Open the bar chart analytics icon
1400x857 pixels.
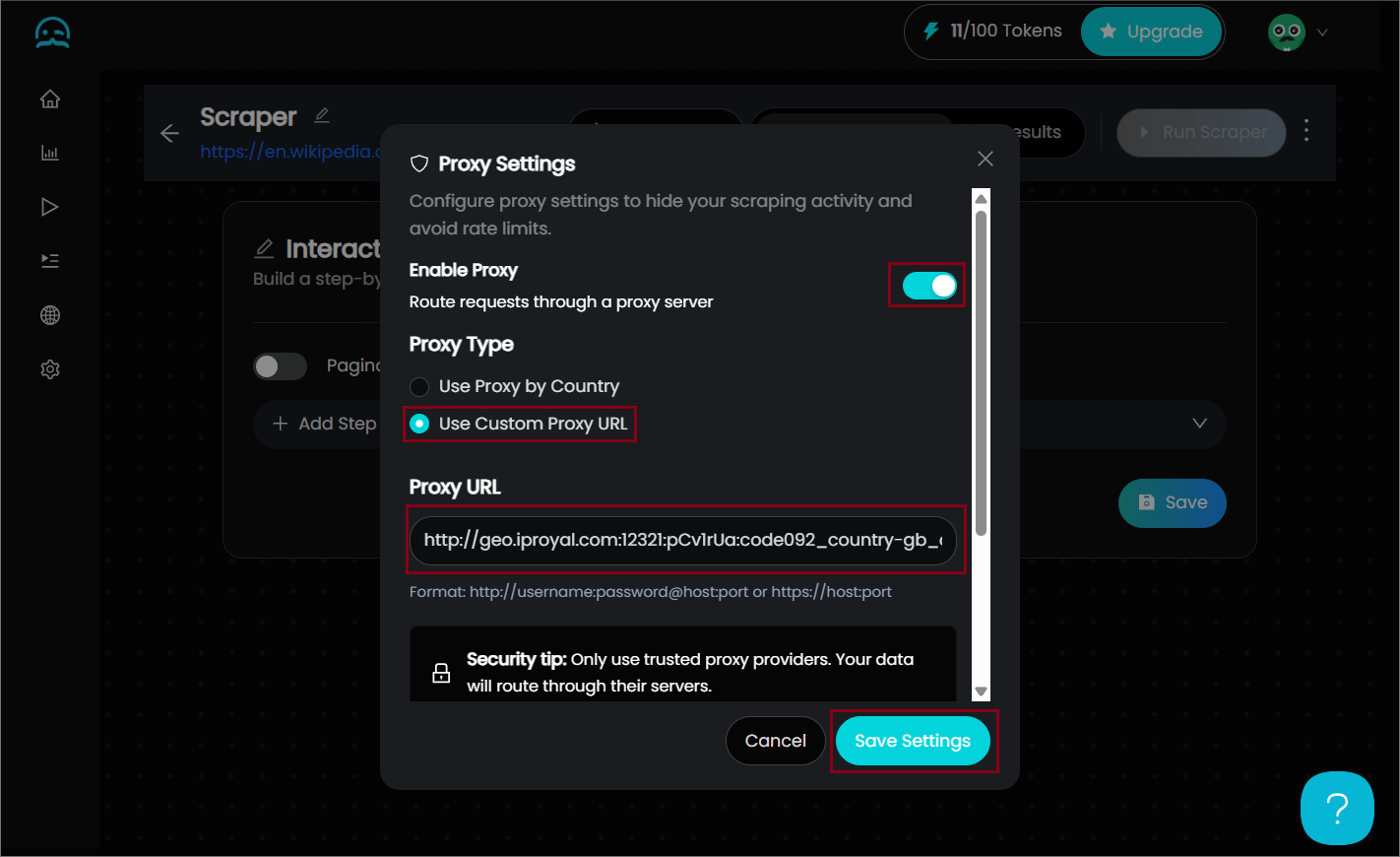point(50,153)
